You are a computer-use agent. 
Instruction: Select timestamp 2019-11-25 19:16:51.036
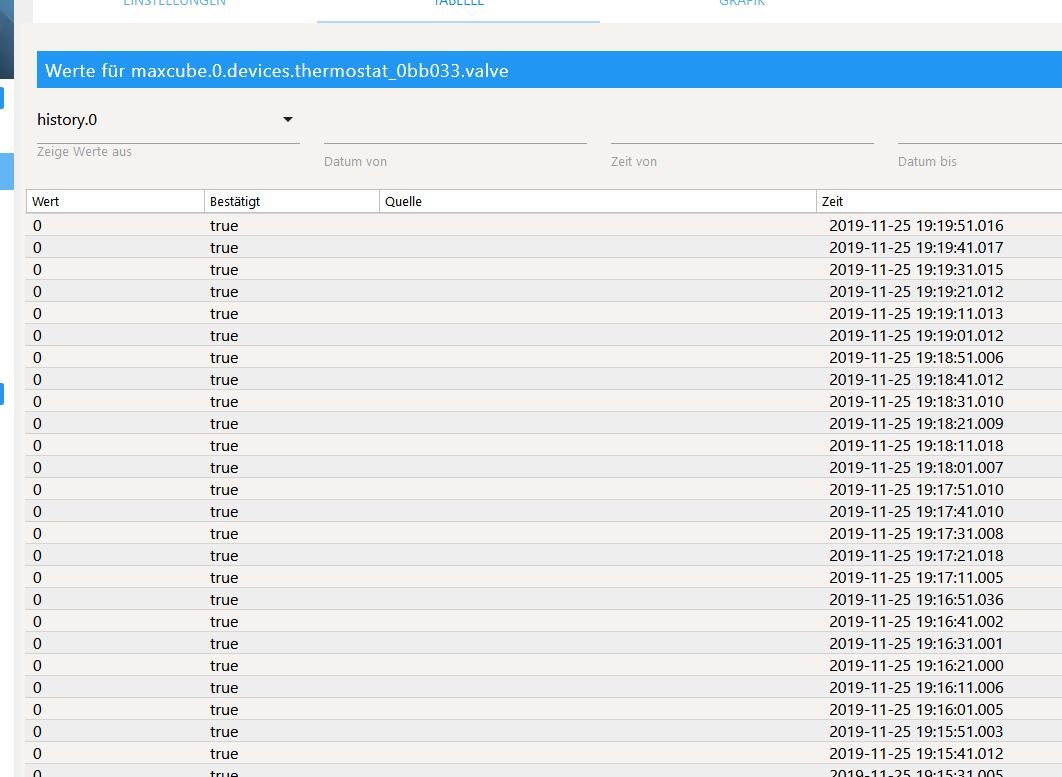[x=916, y=600]
